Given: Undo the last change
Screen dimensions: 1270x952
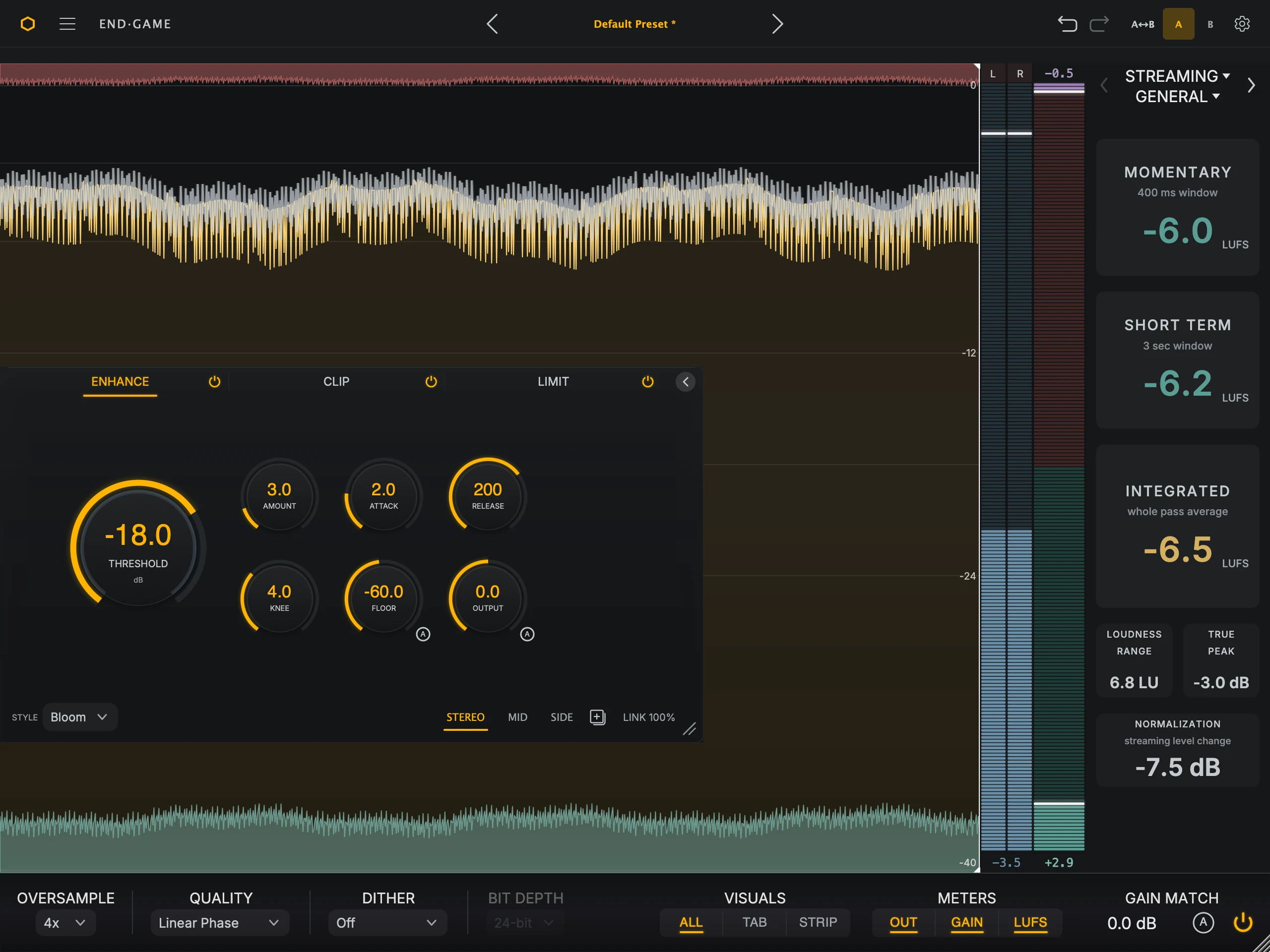Looking at the screenshot, I should click(1067, 24).
